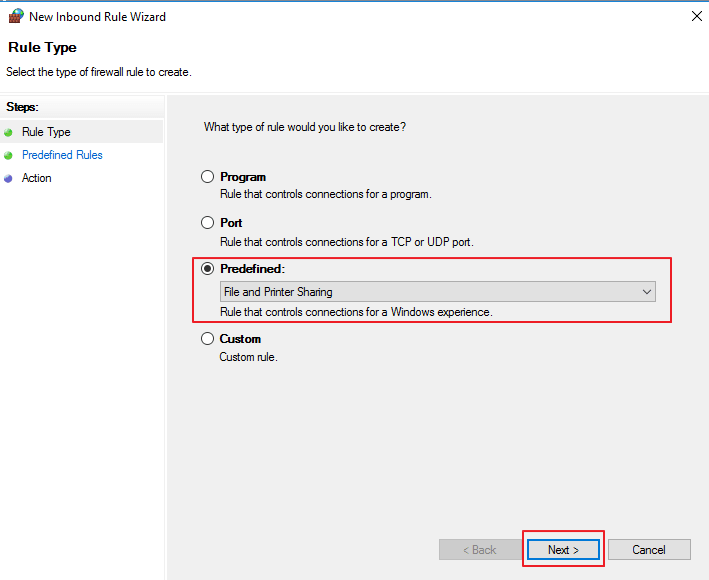Open the Predefined Rules step
709x580 pixels.
pyautogui.click(x=62, y=155)
